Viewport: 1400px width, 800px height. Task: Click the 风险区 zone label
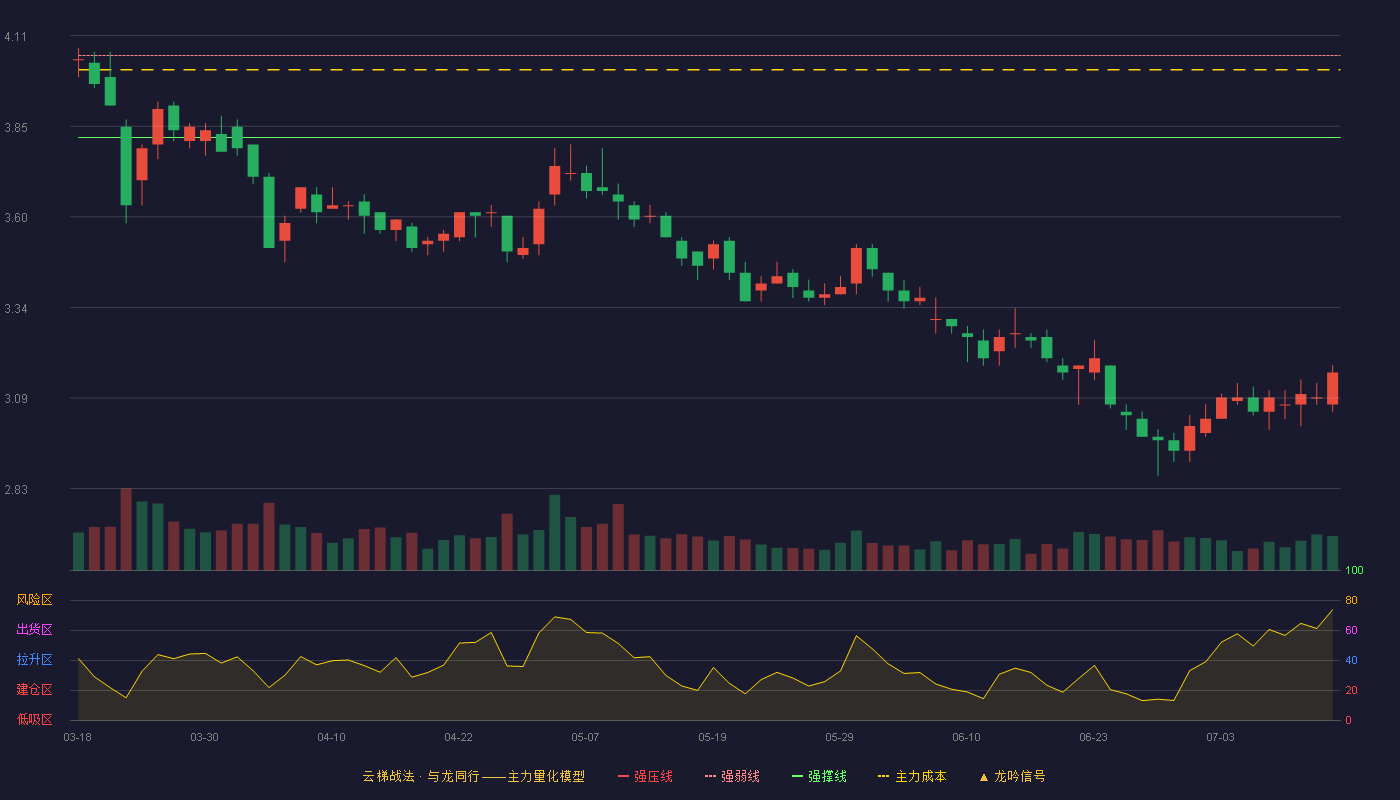(x=34, y=600)
